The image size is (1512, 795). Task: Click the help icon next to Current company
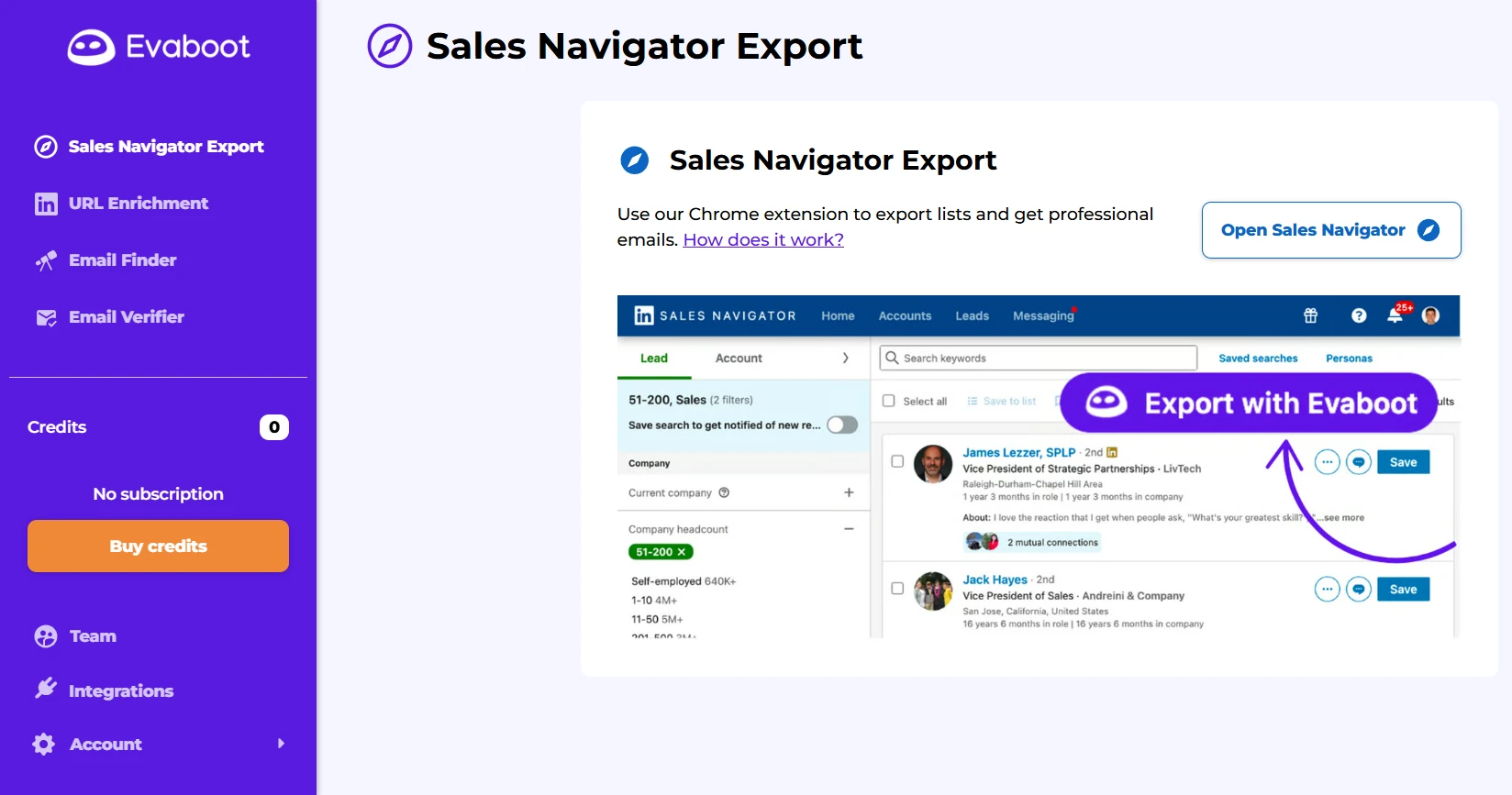(x=724, y=492)
